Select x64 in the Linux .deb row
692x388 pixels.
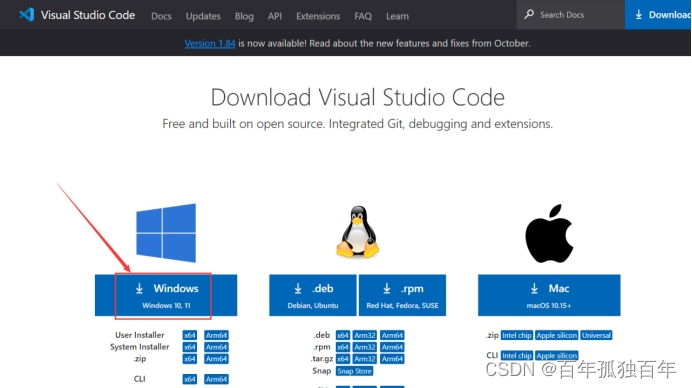pyautogui.click(x=343, y=335)
